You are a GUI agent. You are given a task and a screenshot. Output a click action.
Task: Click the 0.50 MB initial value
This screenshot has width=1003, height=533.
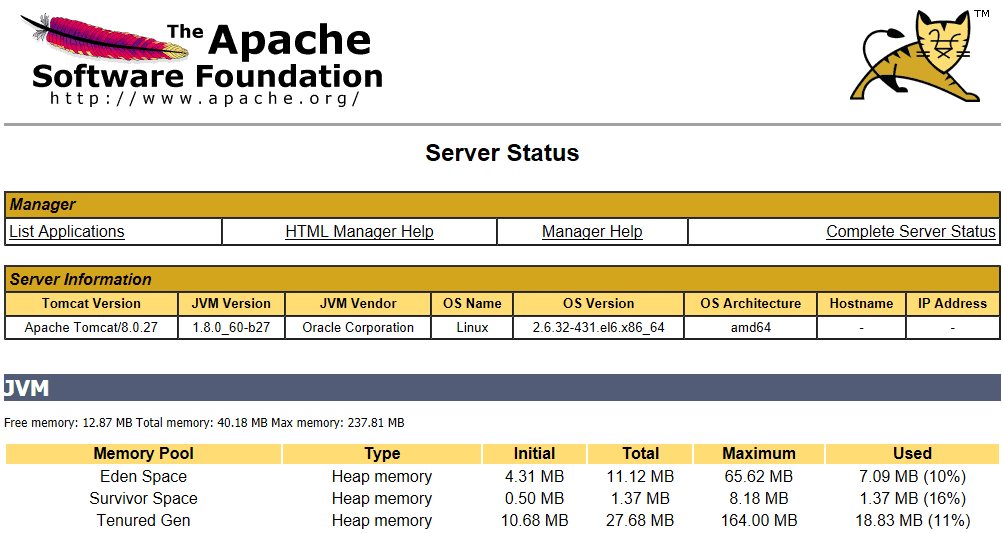(534, 498)
